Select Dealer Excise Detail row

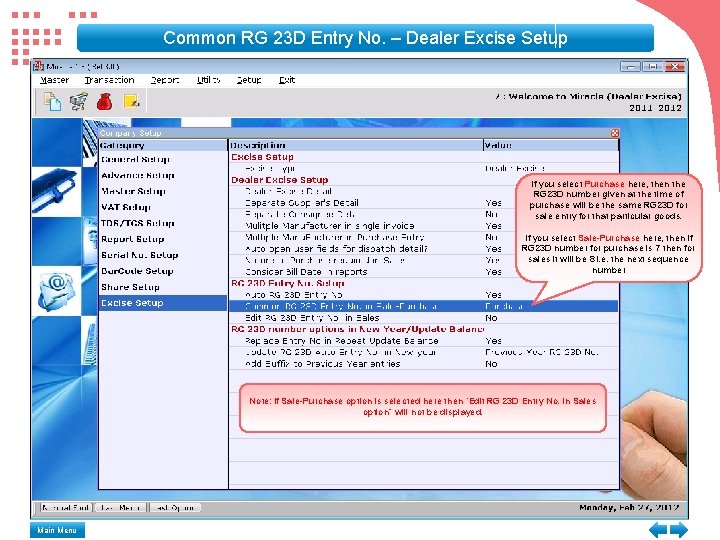tap(424, 191)
